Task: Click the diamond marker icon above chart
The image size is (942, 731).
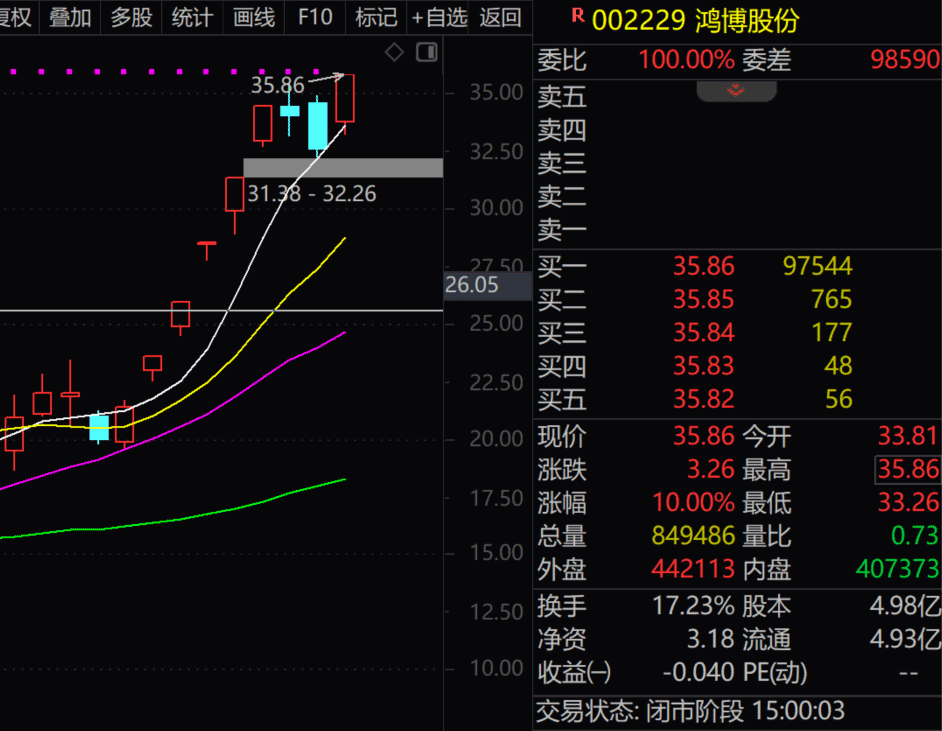Action: point(394,52)
